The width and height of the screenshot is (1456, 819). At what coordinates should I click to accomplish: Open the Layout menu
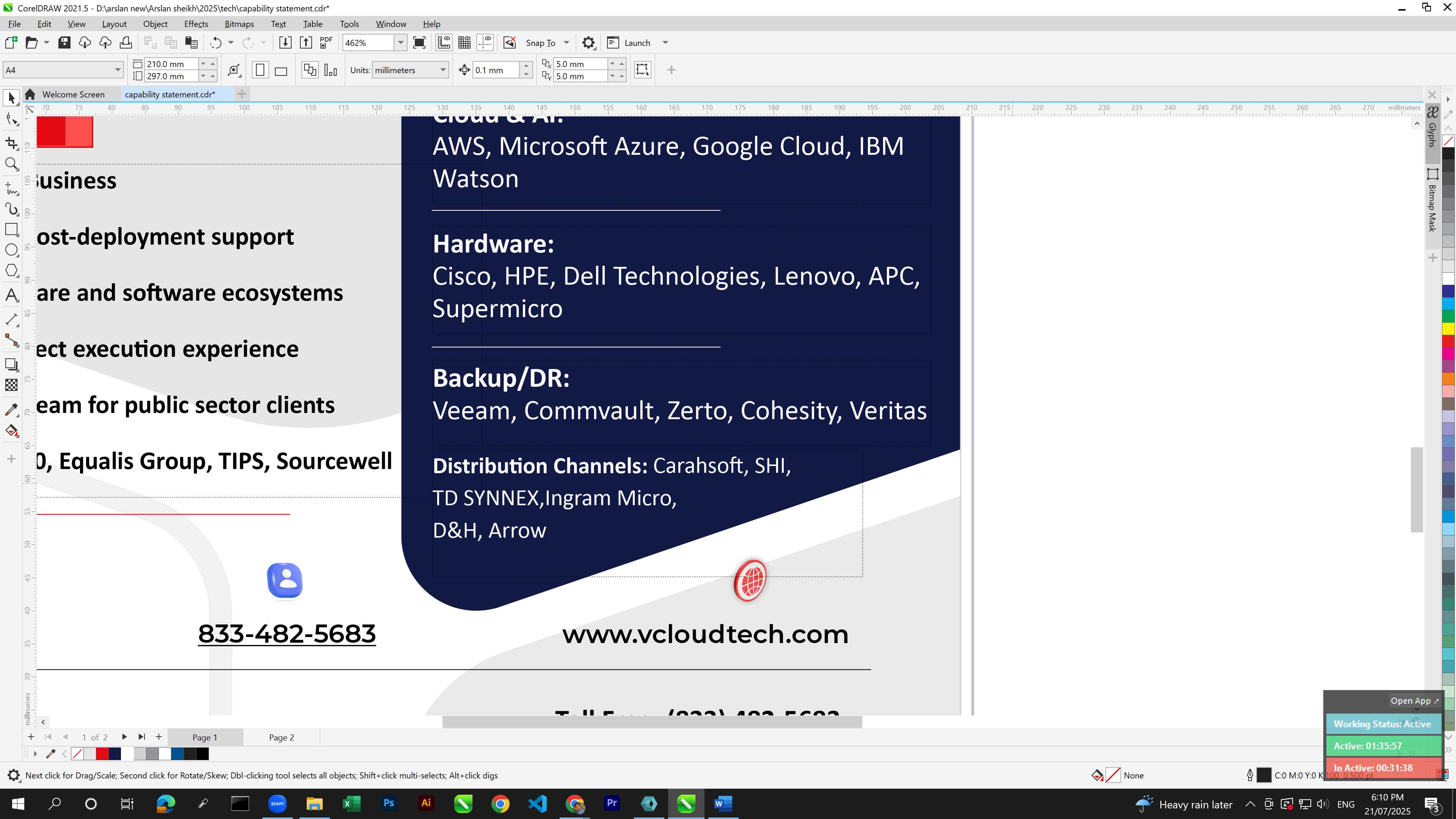[x=114, y=24]
